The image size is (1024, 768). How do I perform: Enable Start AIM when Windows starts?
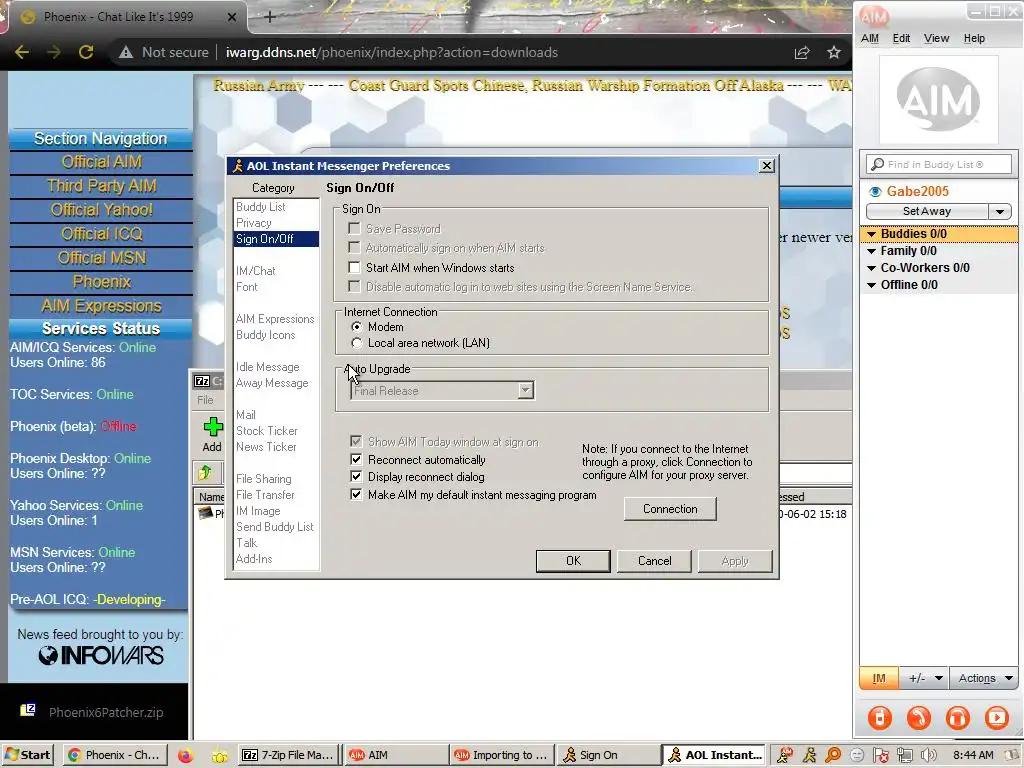(x=355, y=267)
